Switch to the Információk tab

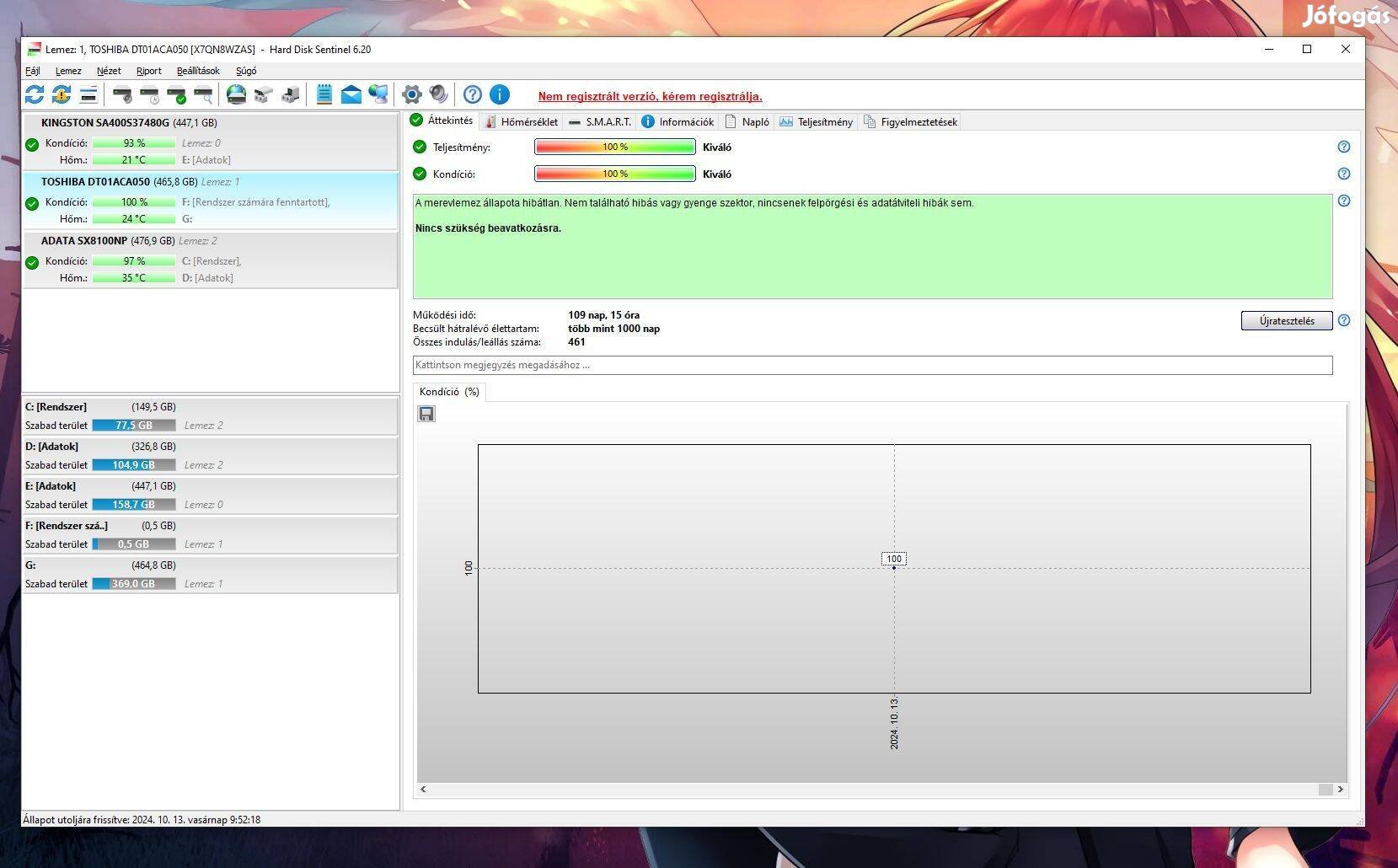678,122
